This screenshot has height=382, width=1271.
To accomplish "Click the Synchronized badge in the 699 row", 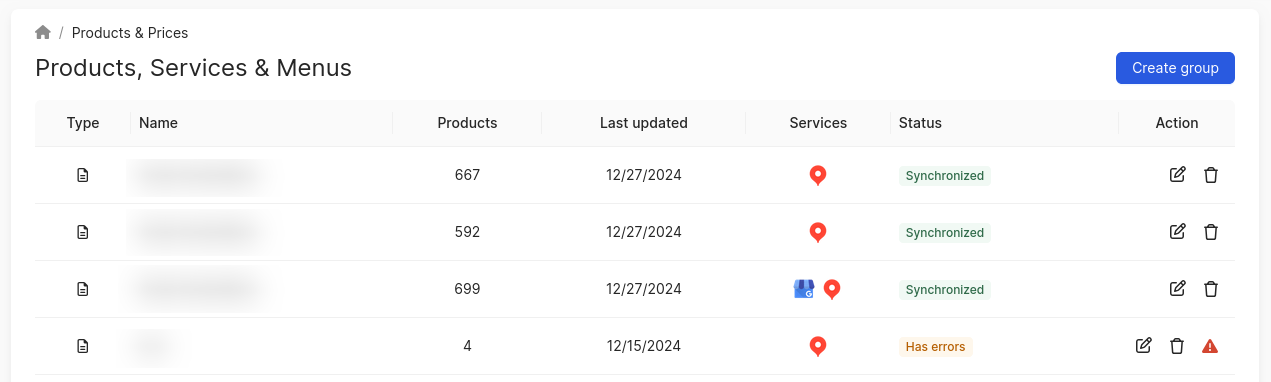I will point(945,290).
